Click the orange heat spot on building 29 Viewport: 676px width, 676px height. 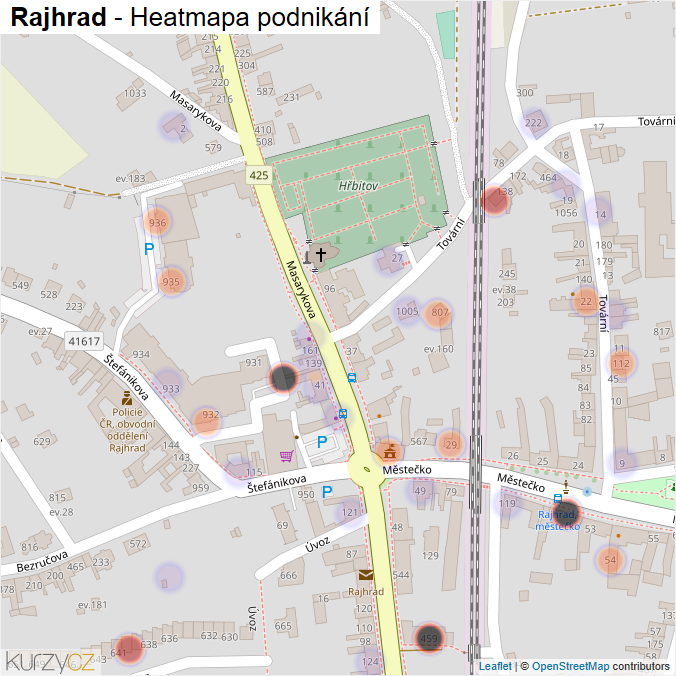click(x=450, y=444)
